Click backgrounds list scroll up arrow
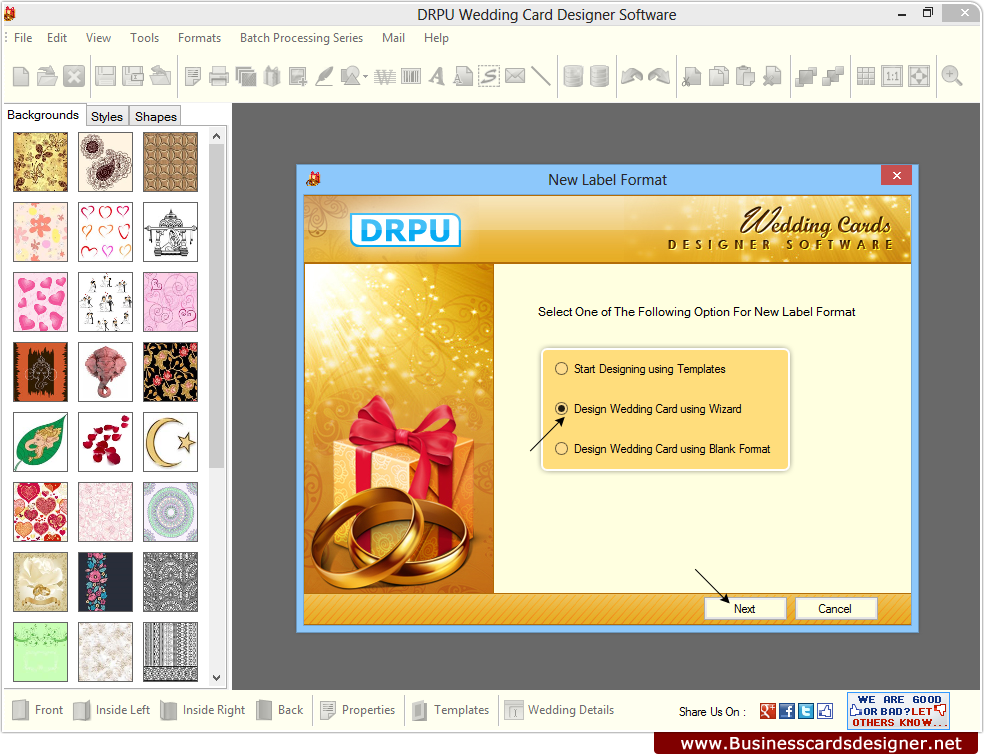This screenshot has width=984, height=754. (x=217, y=136)
